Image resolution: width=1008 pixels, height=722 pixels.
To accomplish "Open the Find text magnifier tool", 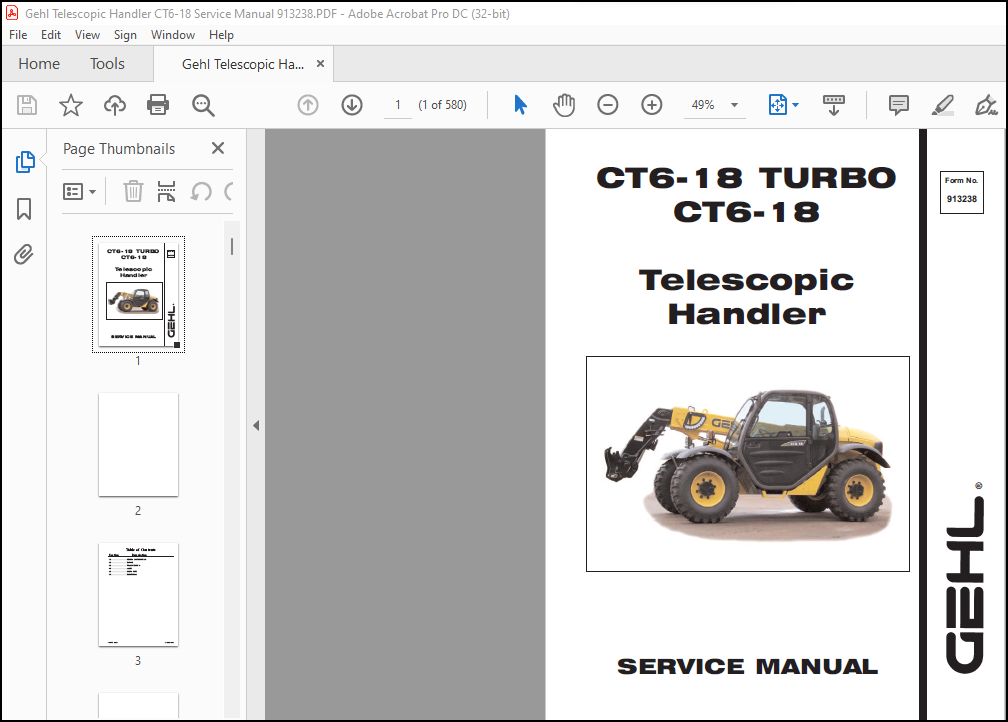I will pos(203,105).
